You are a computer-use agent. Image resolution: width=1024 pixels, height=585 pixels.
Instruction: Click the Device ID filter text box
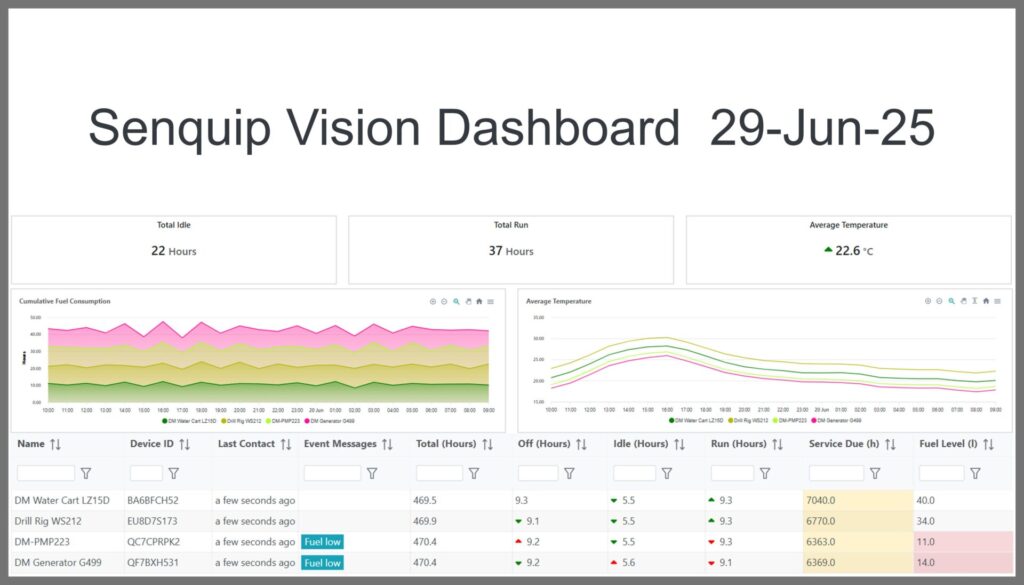click(x=146, y=473)
